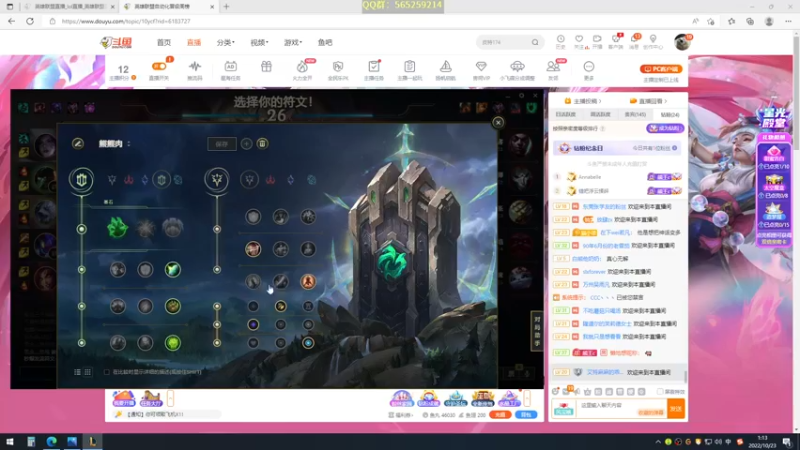Delete rune page with trash icon
Screen dimensions: 800x450
pyautogui.click(x=262, y=144)
